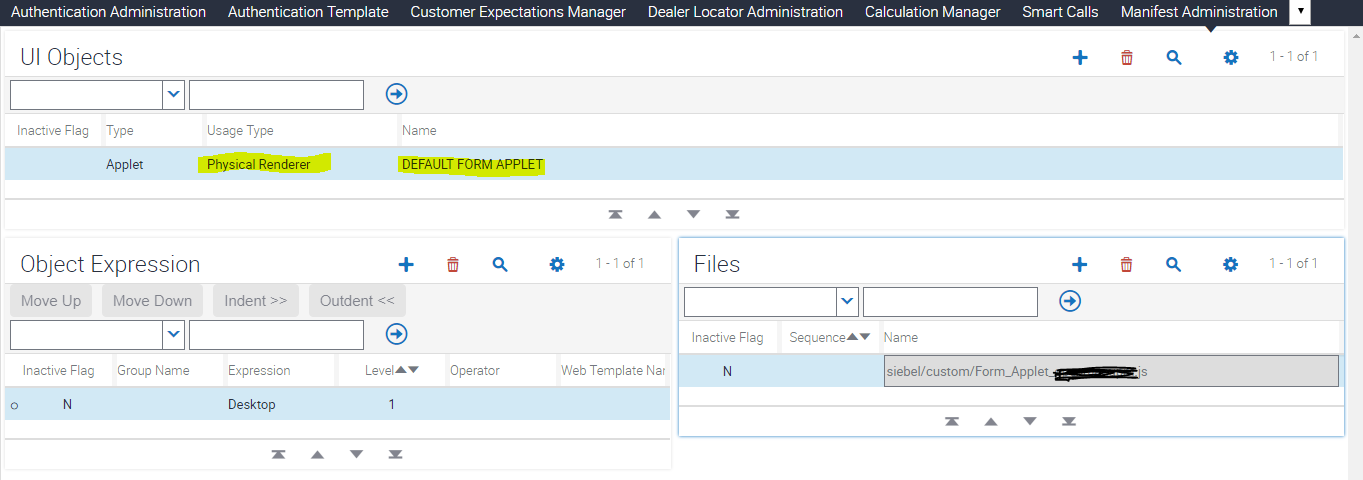The image size is (1363, 480).
Task: Open UI Objects settings gear menu
Action: [x=1231, y=58]
